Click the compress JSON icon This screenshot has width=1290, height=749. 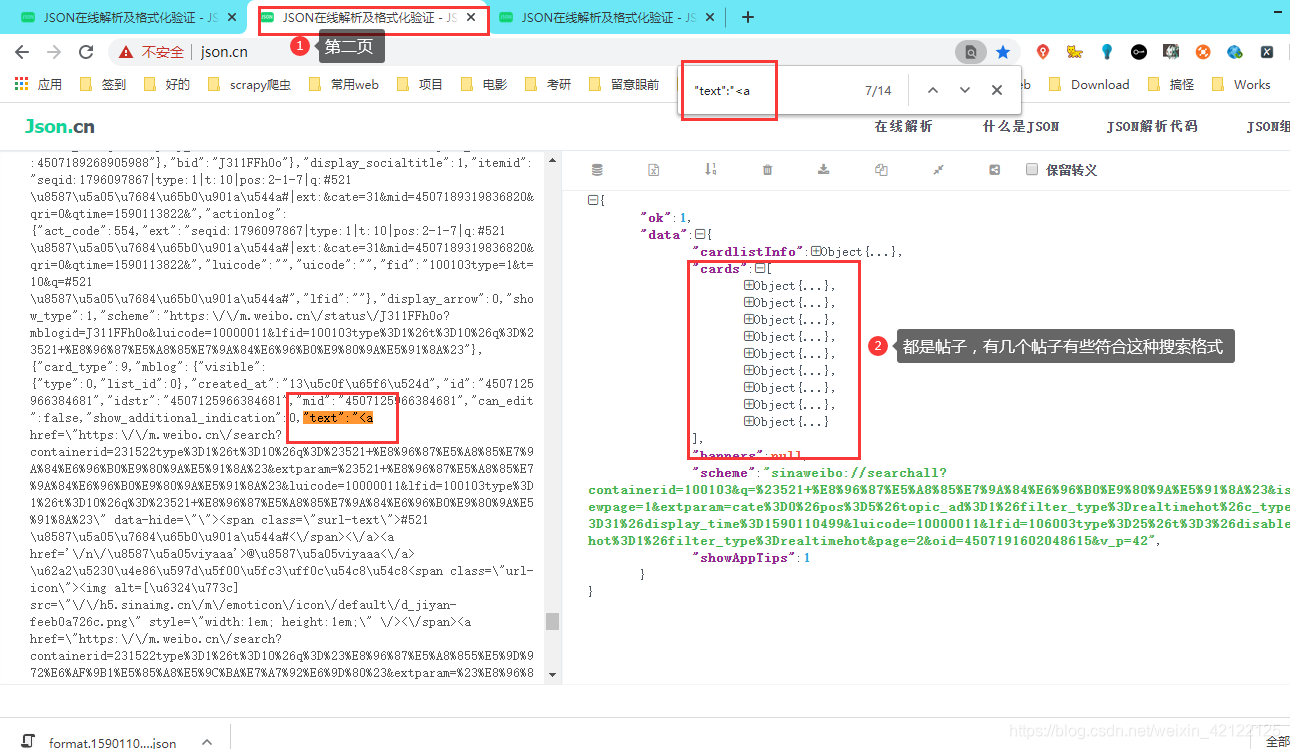click(x=938, y=170)
